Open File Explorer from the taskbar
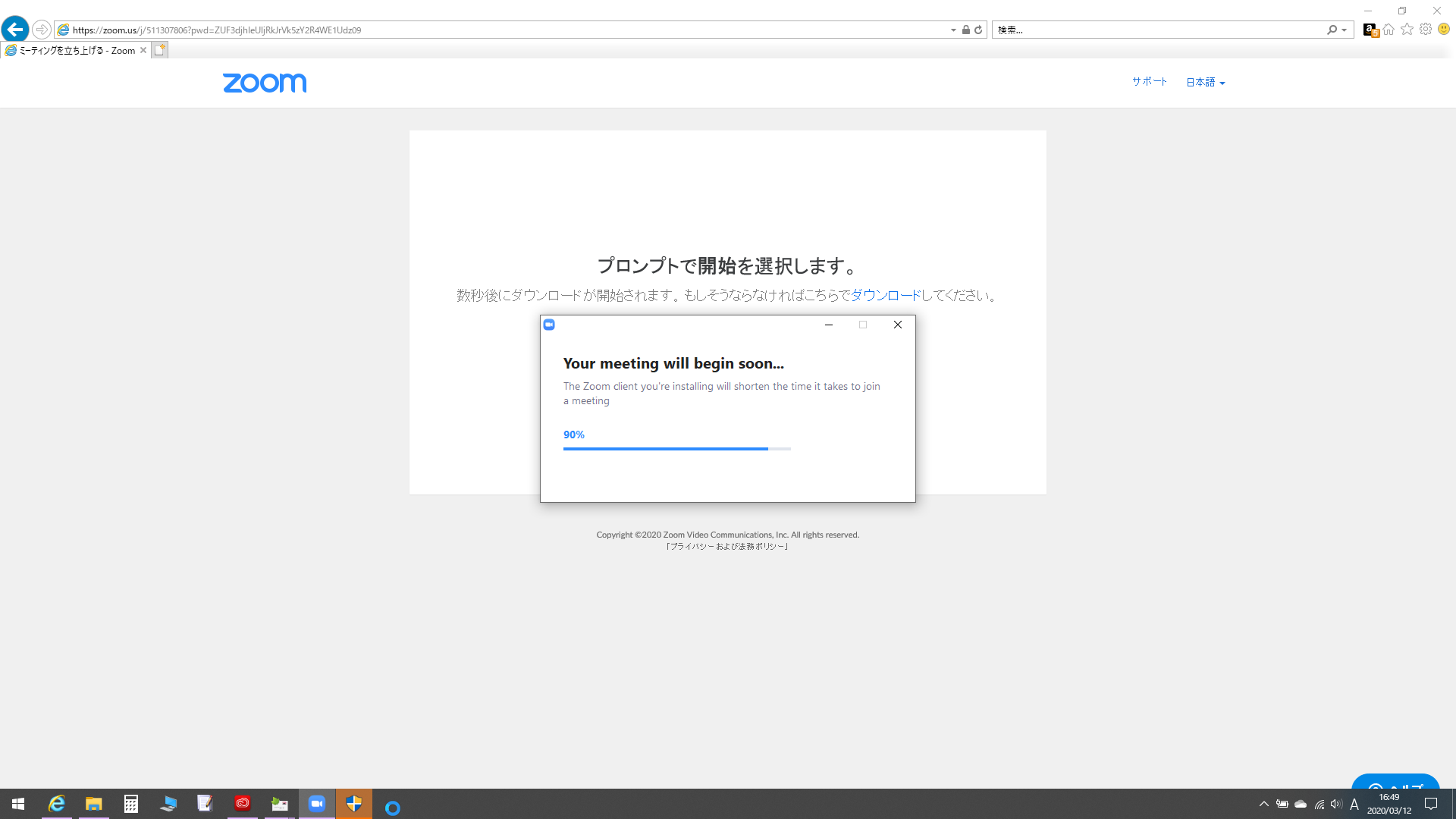The image size is (1456, 819). pyautogui.click(x=93, y=804)
